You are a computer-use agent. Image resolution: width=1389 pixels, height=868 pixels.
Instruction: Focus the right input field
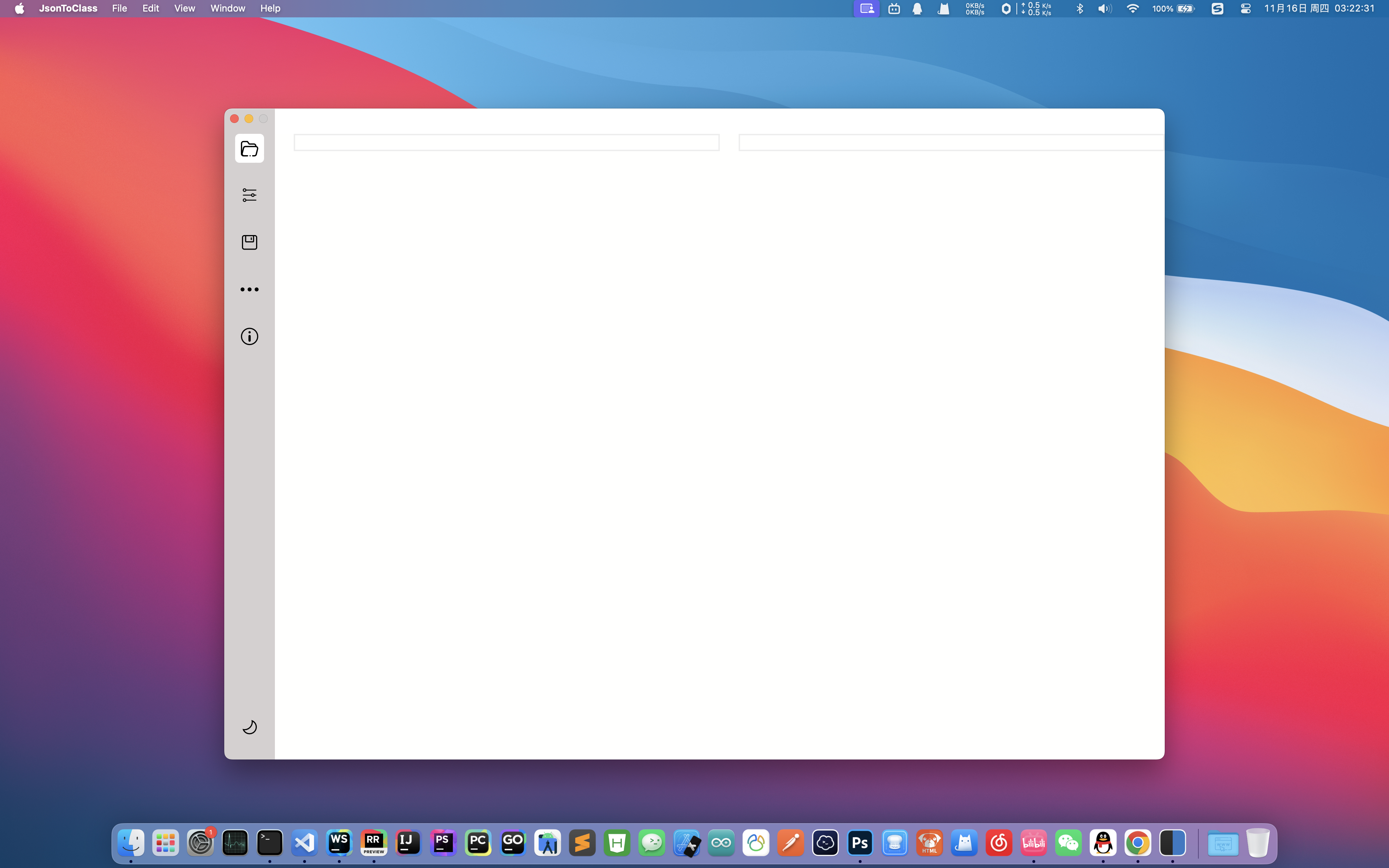pos(951,142)
